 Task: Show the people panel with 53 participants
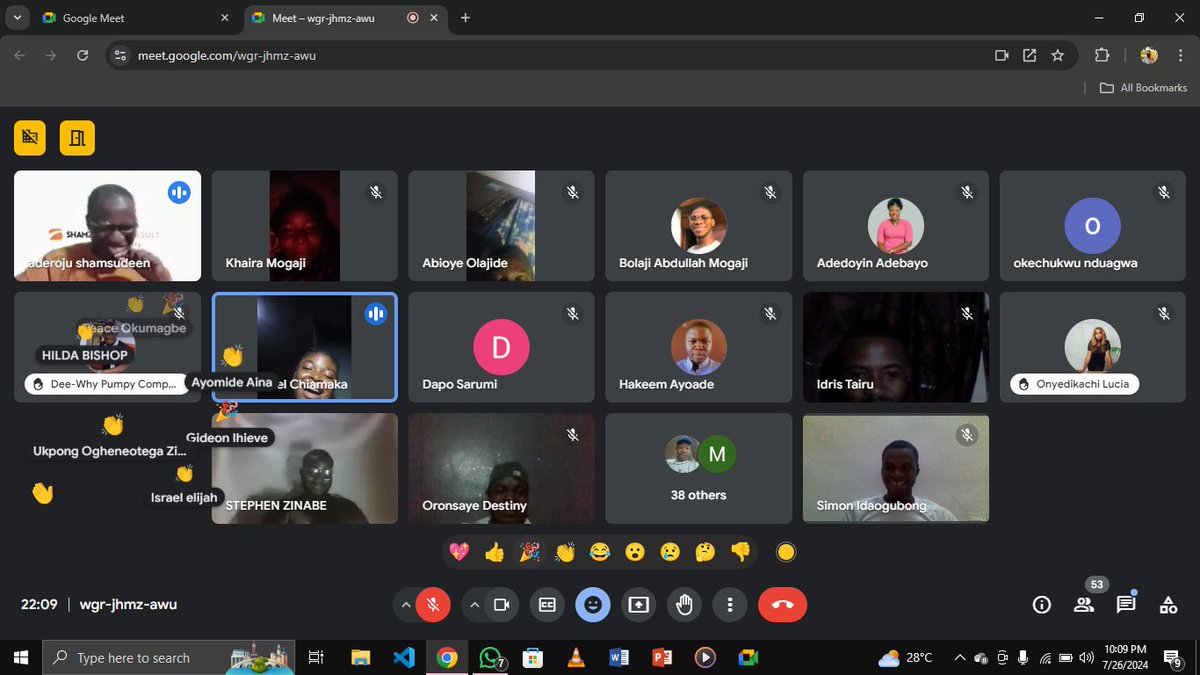click(1084, 604)
